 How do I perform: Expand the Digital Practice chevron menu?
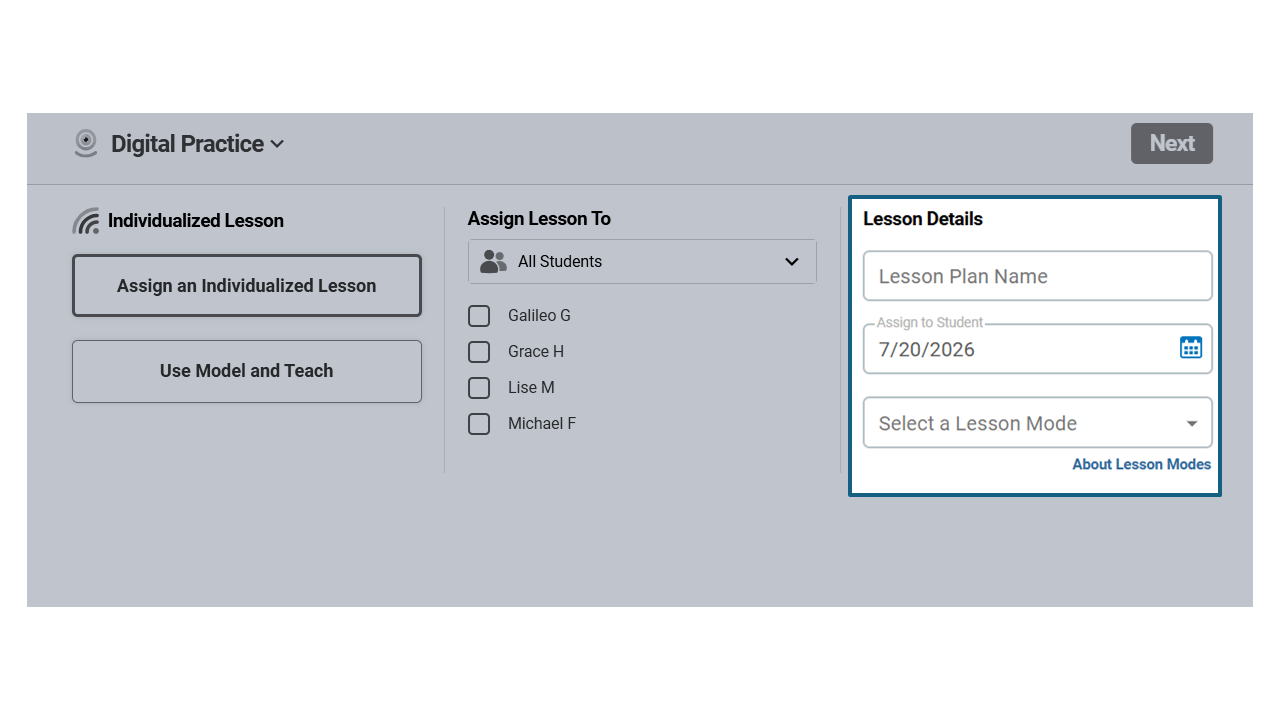click(x=277, y=144)
